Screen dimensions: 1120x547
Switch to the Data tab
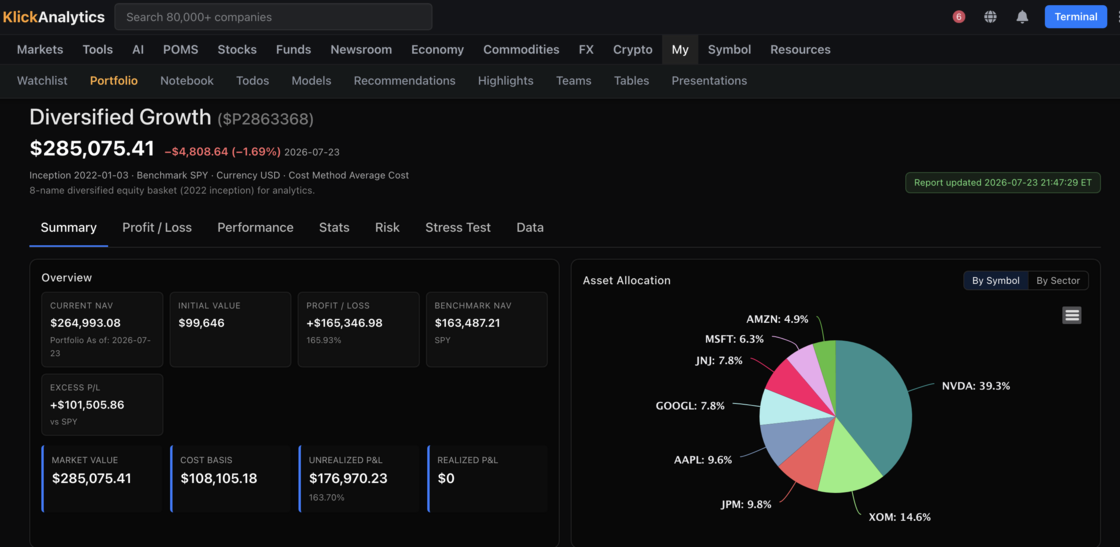[x=530, y=228]
